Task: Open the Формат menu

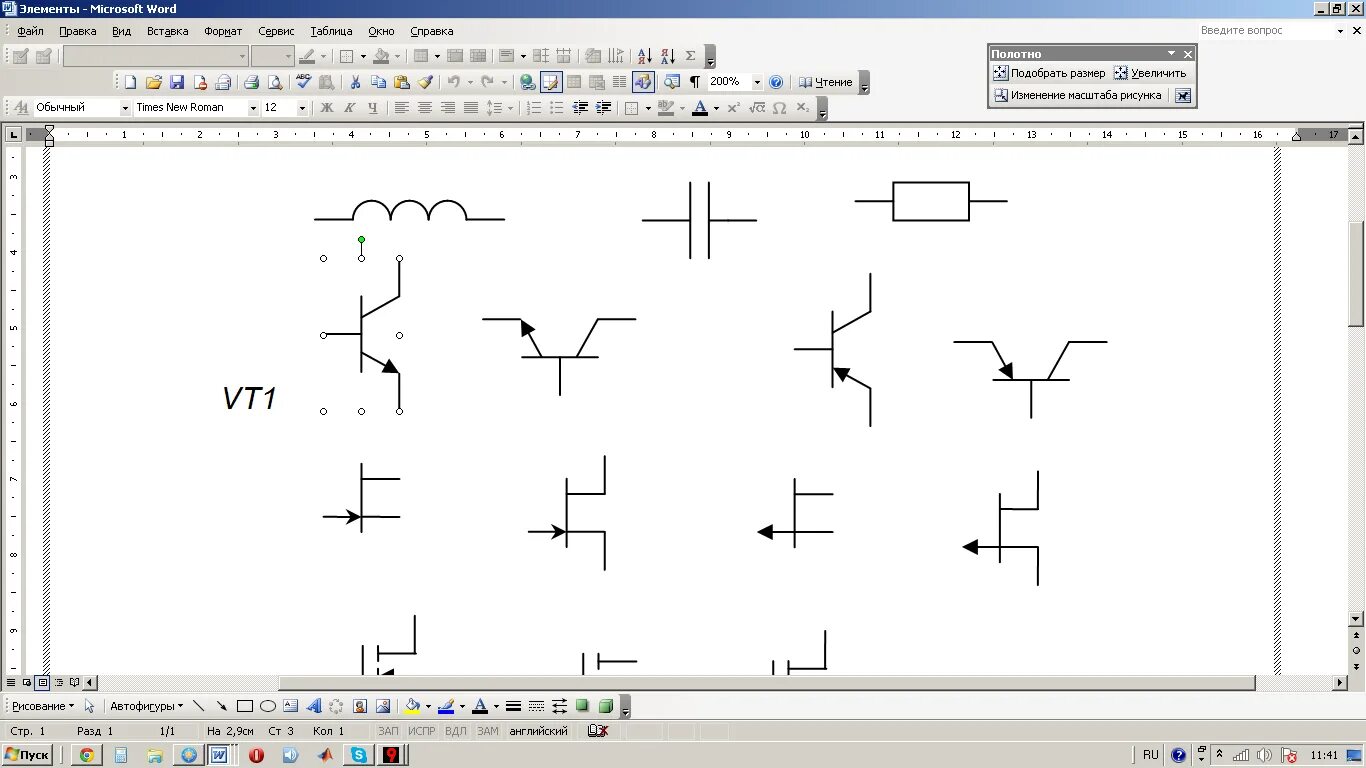Action: tap(223, 31)
